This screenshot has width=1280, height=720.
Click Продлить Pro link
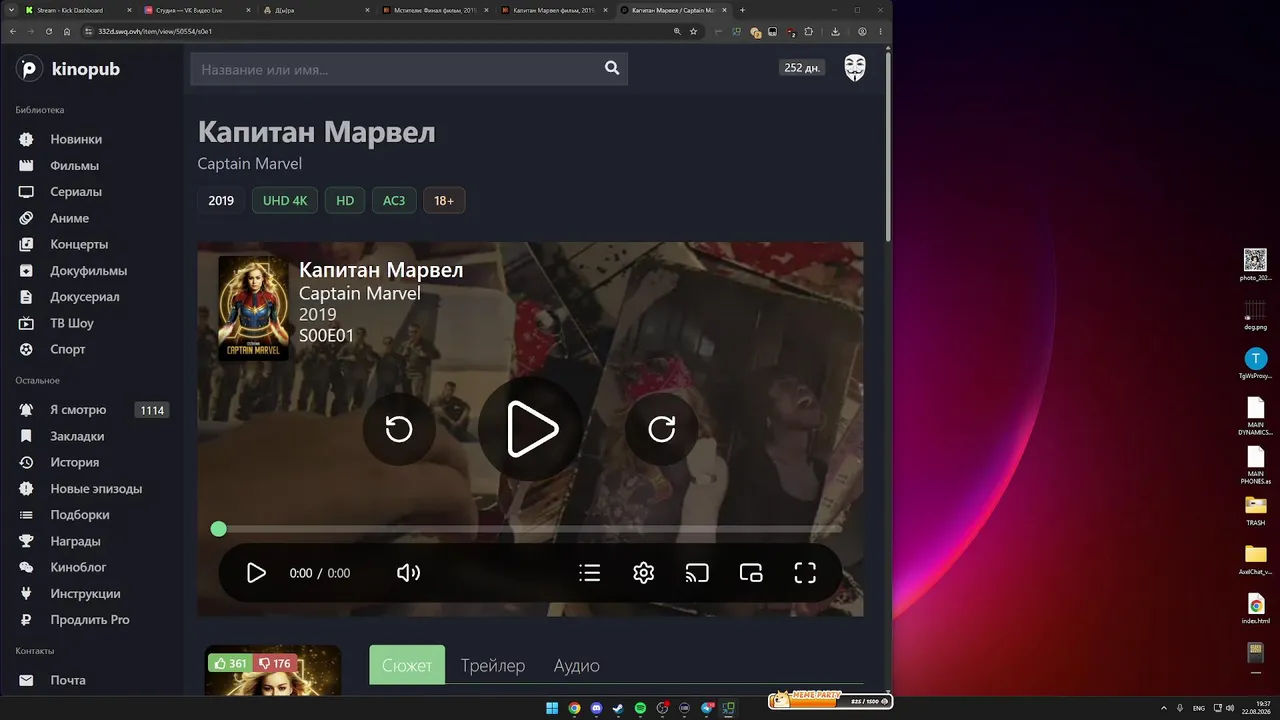pos(91,620)
